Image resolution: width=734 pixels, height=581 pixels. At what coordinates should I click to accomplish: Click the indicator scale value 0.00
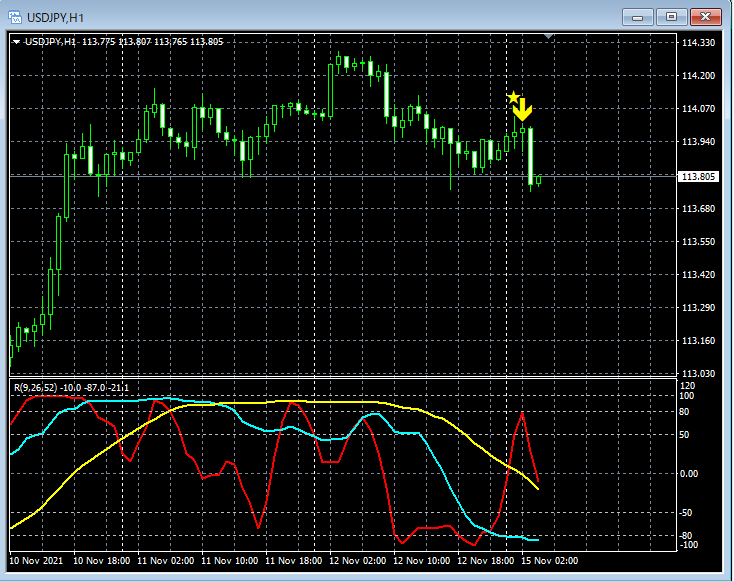coord(689,474)
